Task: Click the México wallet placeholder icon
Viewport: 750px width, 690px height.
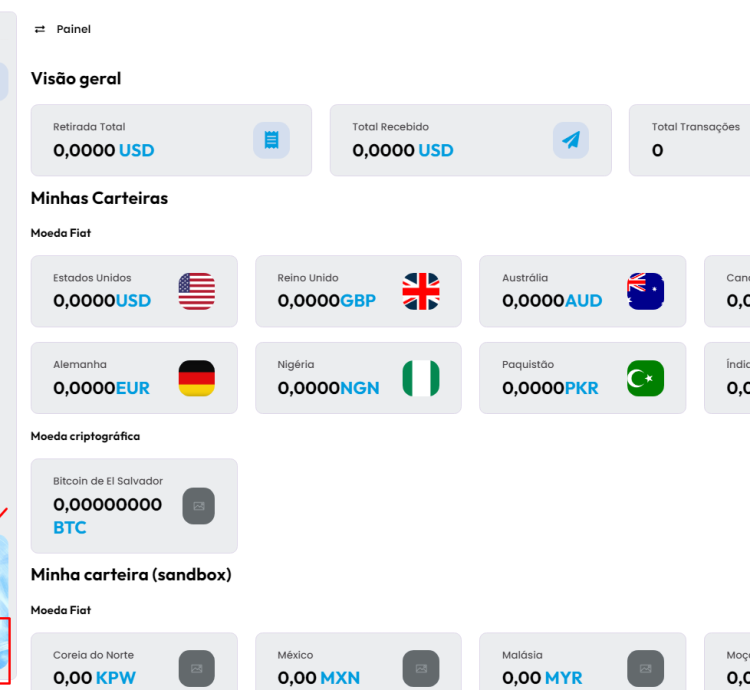Action: 421,668
